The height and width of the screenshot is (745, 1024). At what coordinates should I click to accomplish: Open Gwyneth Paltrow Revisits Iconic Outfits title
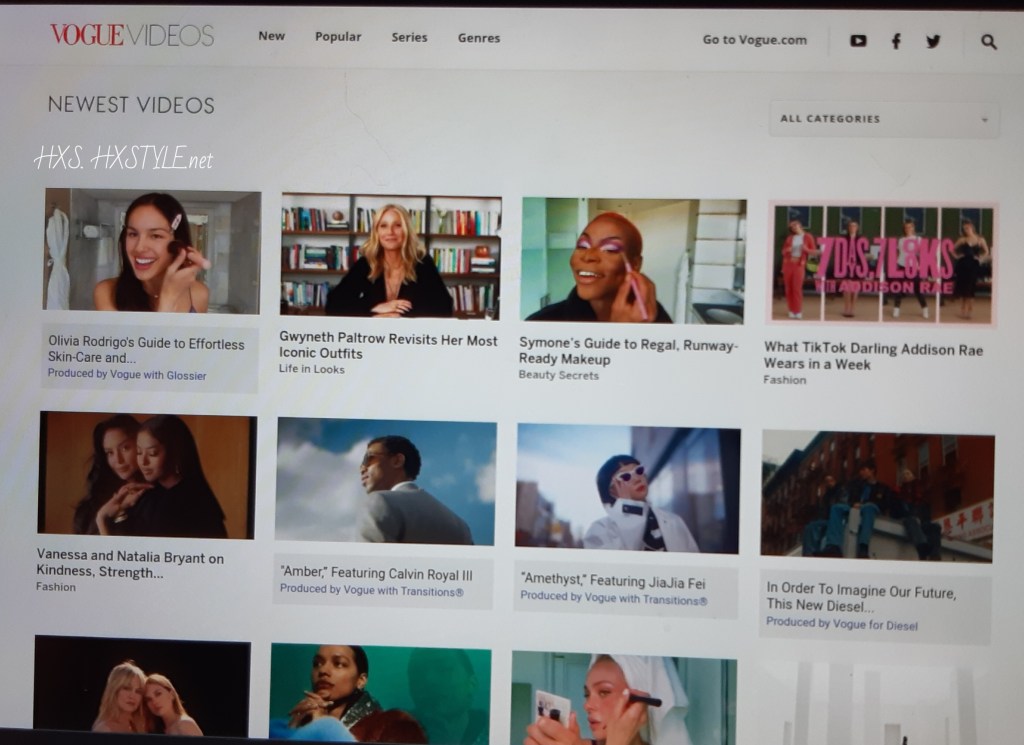(388, 347)
